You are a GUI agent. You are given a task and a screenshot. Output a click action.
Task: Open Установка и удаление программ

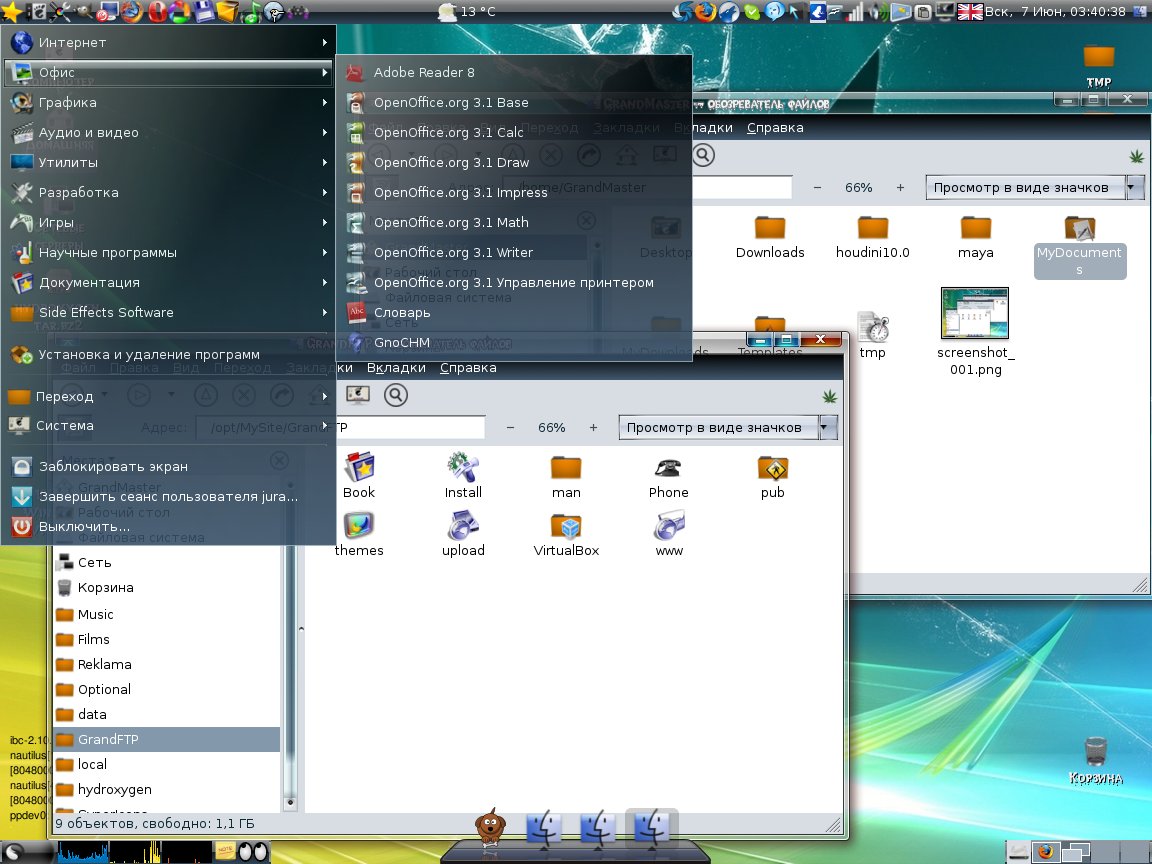tap(169, 355)
